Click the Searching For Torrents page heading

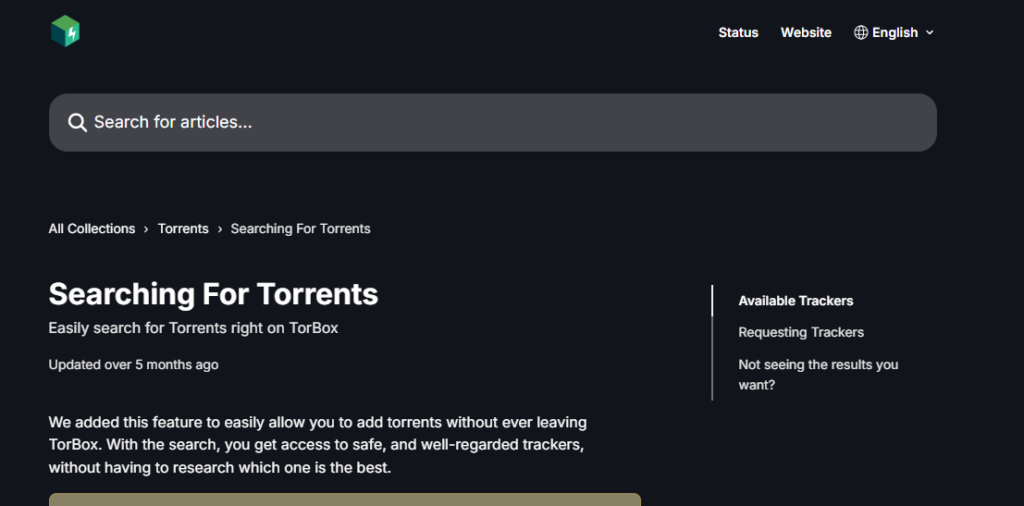[x=213, y=294]
